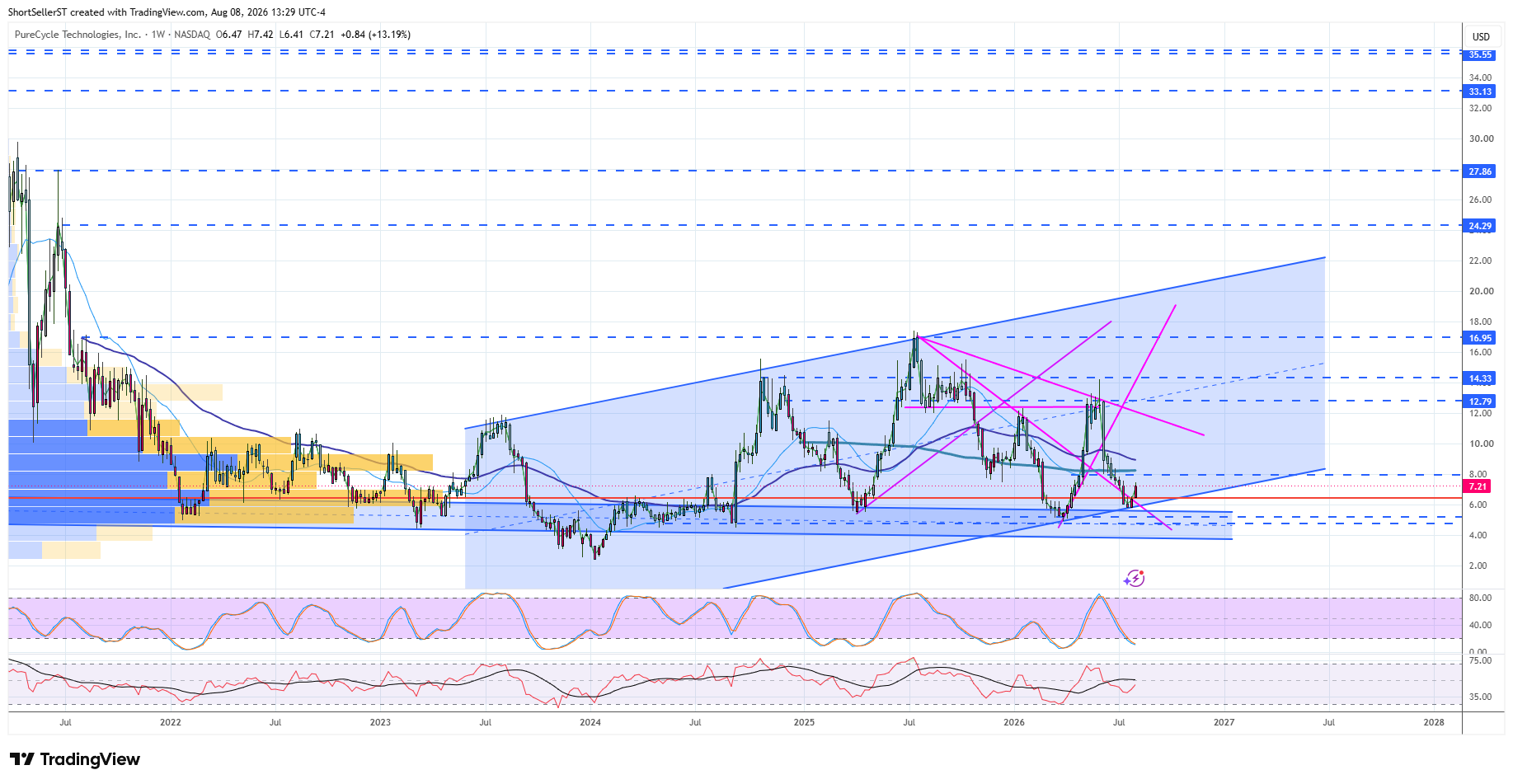Click 2.00 on the price scale
This screenshot has height=784, width=1513.
[x=1478, y=566]
